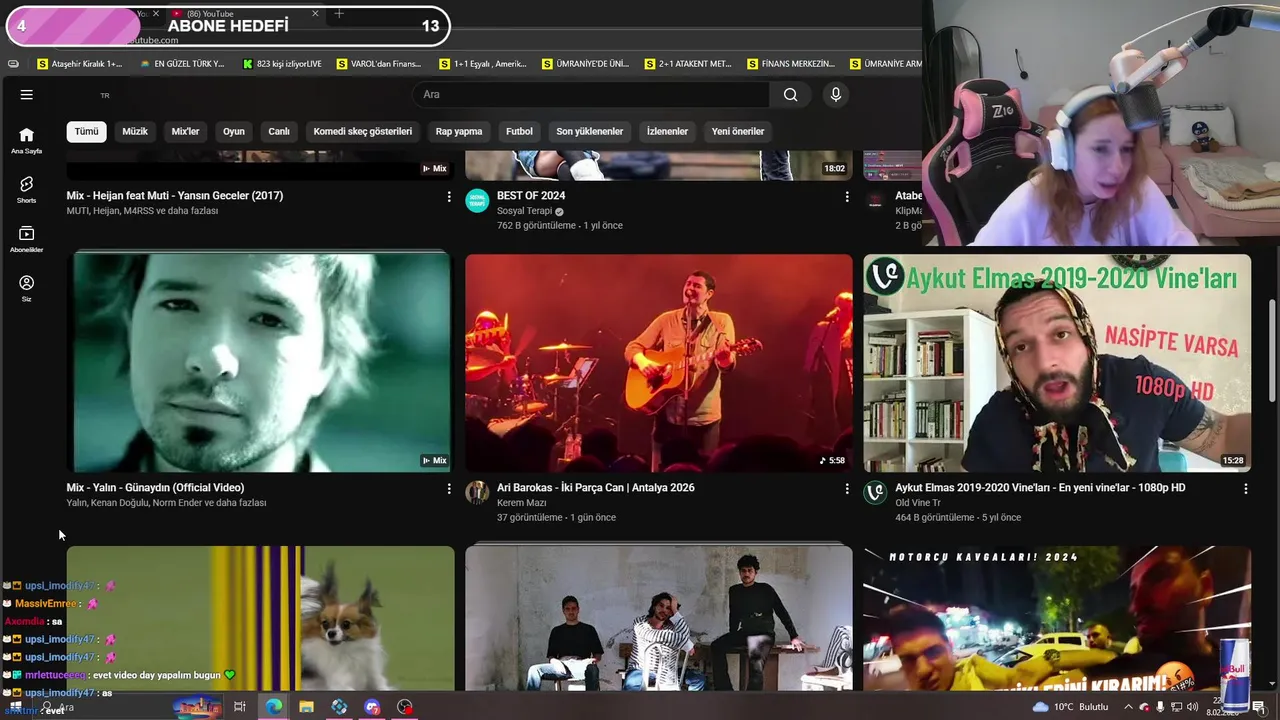Open the Ari Barokas concert thumbnail
This screenshot has width=1280, height=720.
659,362
